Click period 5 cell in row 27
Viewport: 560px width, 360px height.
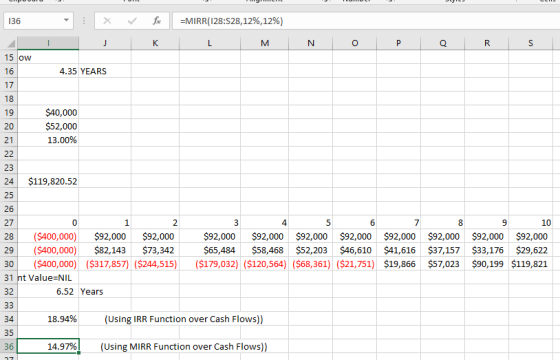(x=310, y=223)
